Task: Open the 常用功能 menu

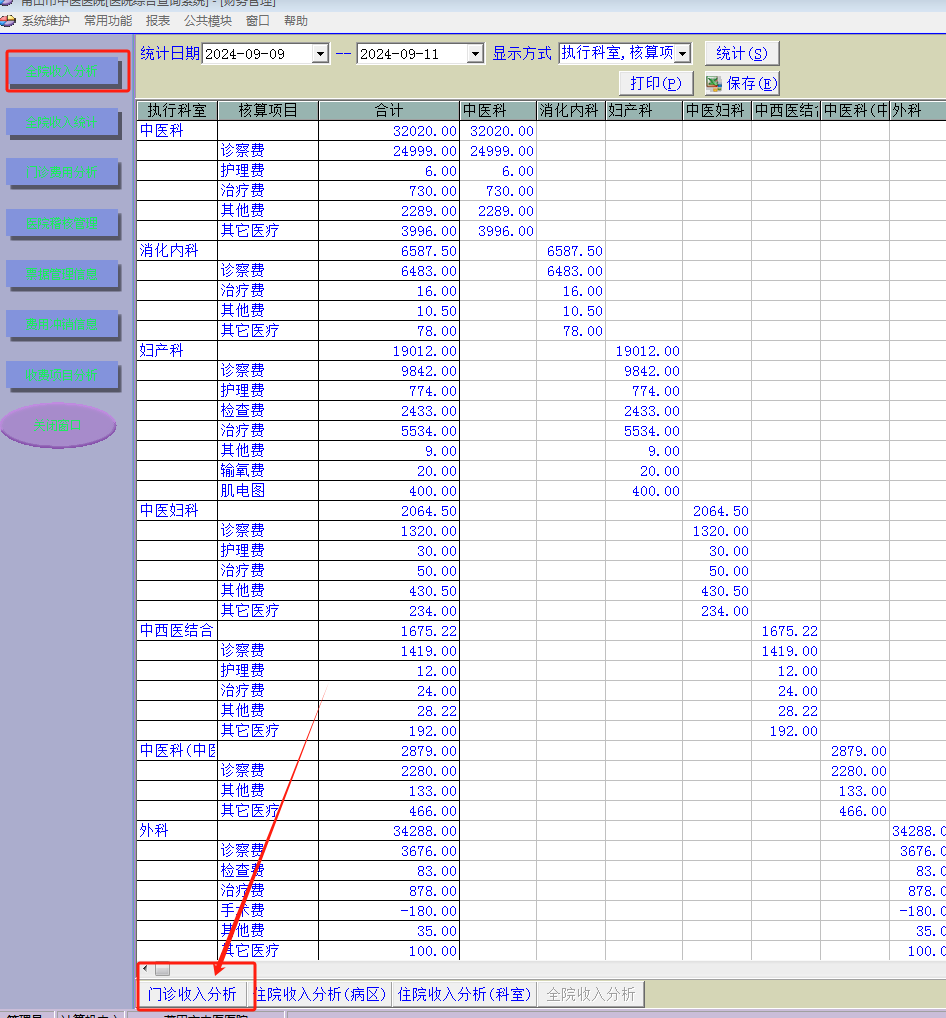Action: [108, 21]
